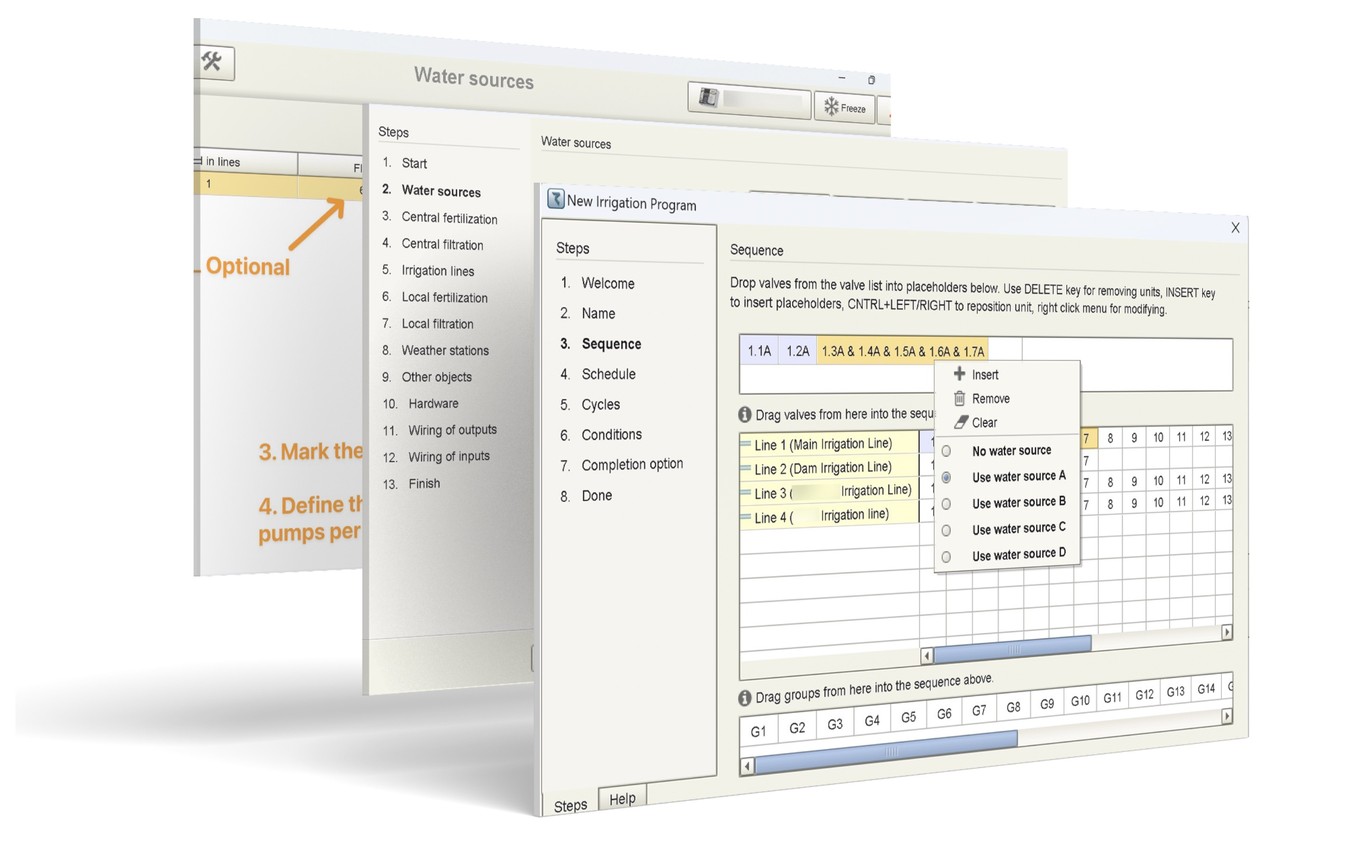The height and width of the screenshot is (864, 1350).
Task: Open the Local filtration step
Action: [x=437, y=324]
